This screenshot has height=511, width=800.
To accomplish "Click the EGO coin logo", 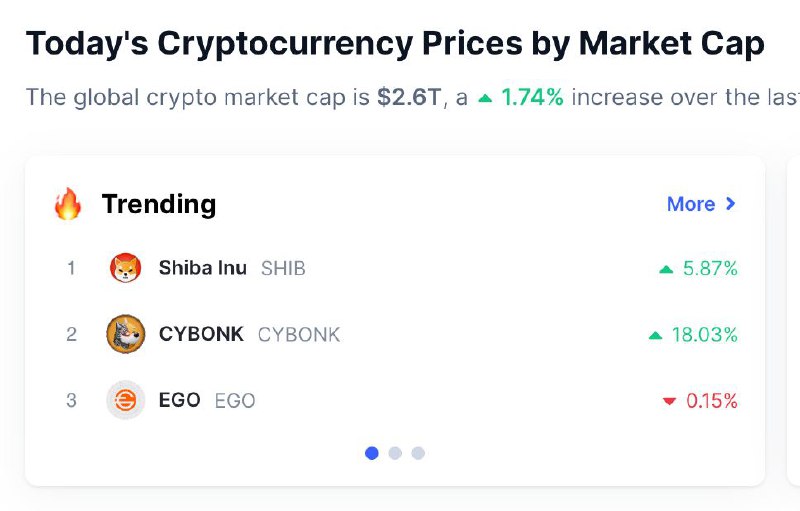I will (126, 400).
